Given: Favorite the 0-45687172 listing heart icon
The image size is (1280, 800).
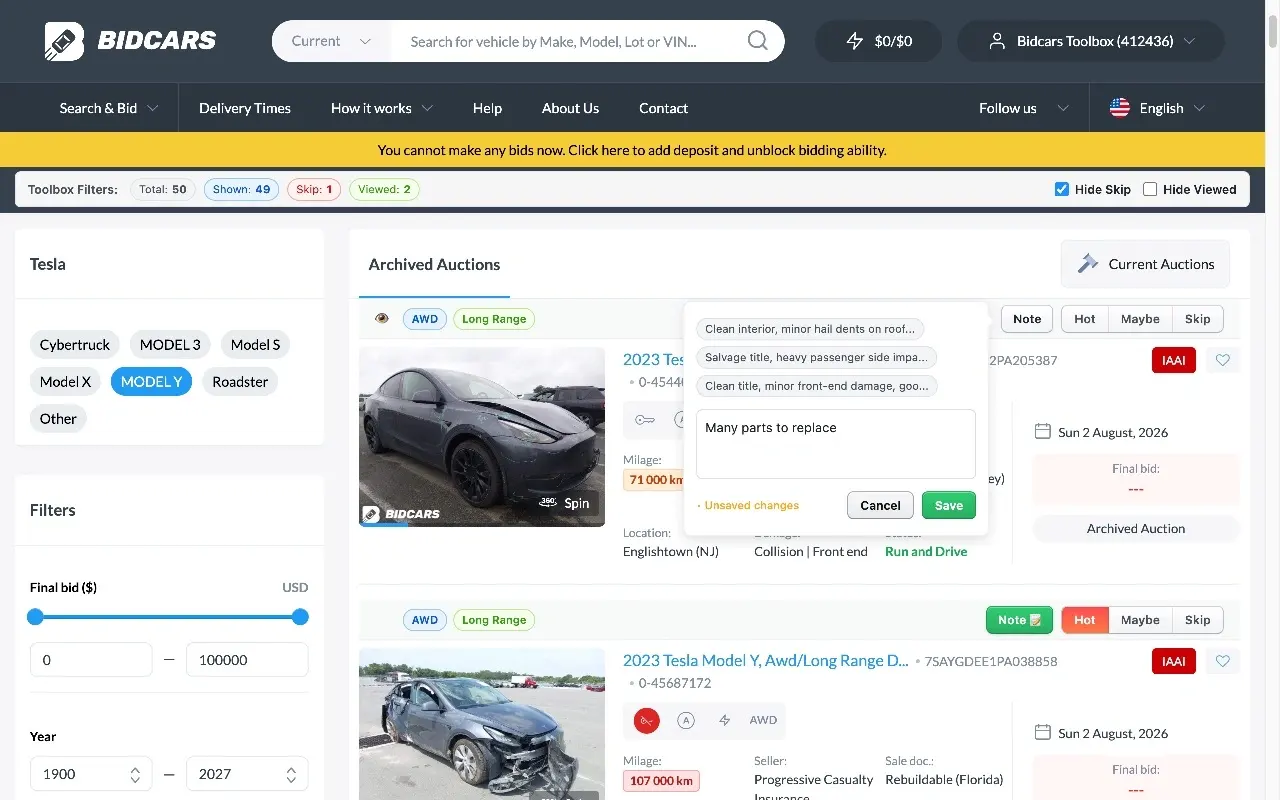Looking at the screenshot, I should [1223, 661].
